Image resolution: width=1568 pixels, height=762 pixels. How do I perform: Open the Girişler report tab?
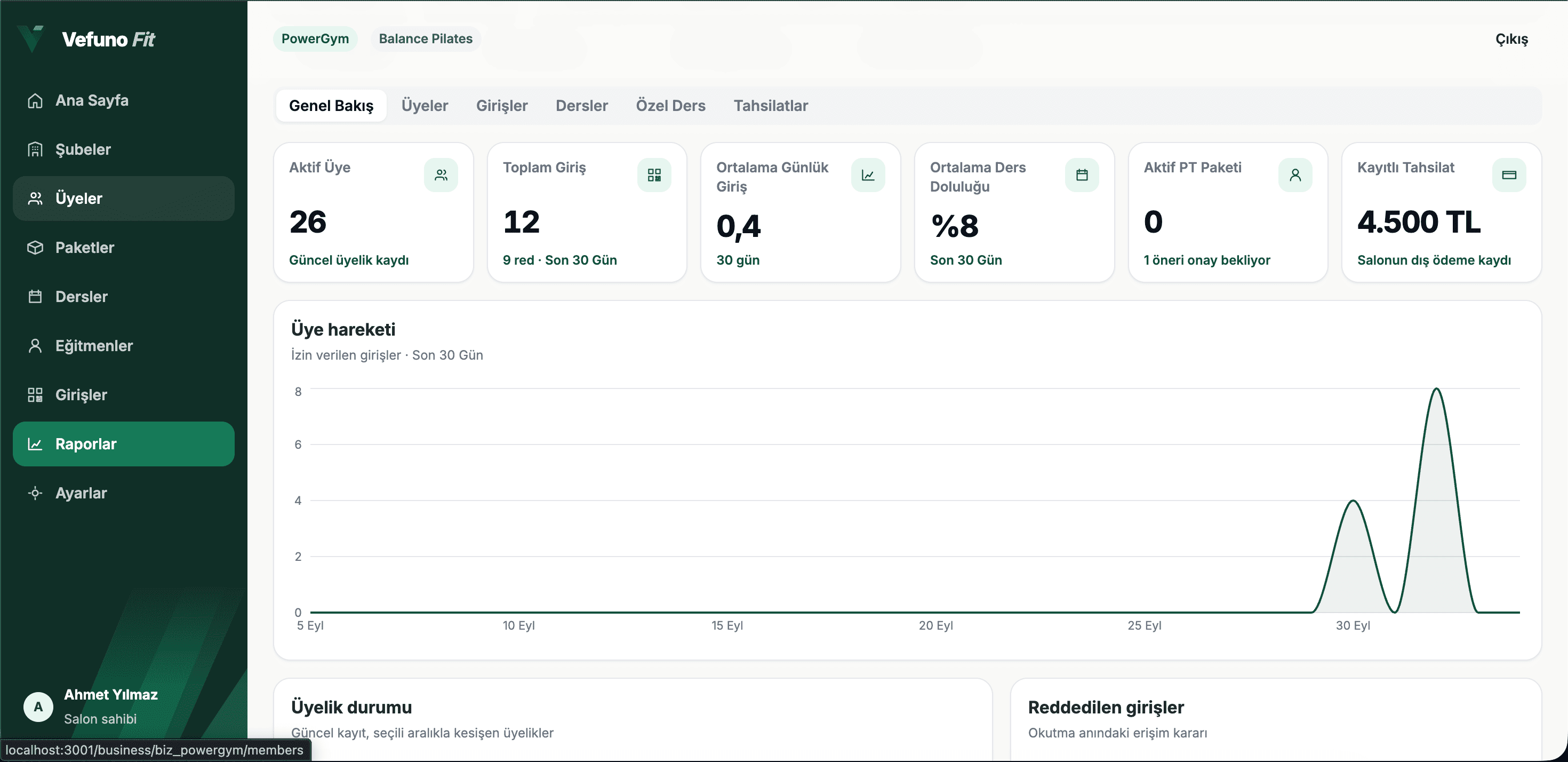pyautogui.click(x=501, y=106)
